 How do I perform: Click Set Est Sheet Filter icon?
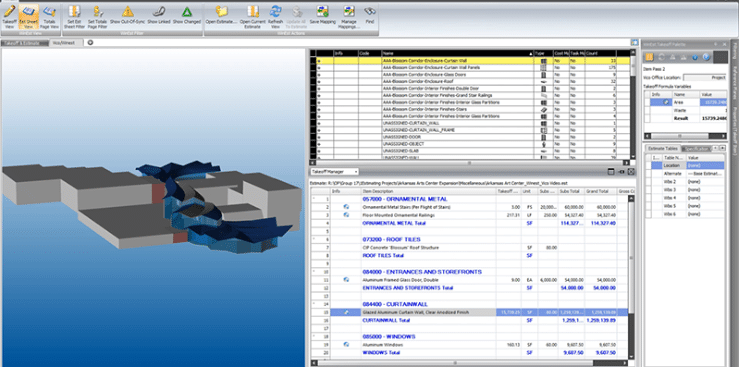pos(76,17)
